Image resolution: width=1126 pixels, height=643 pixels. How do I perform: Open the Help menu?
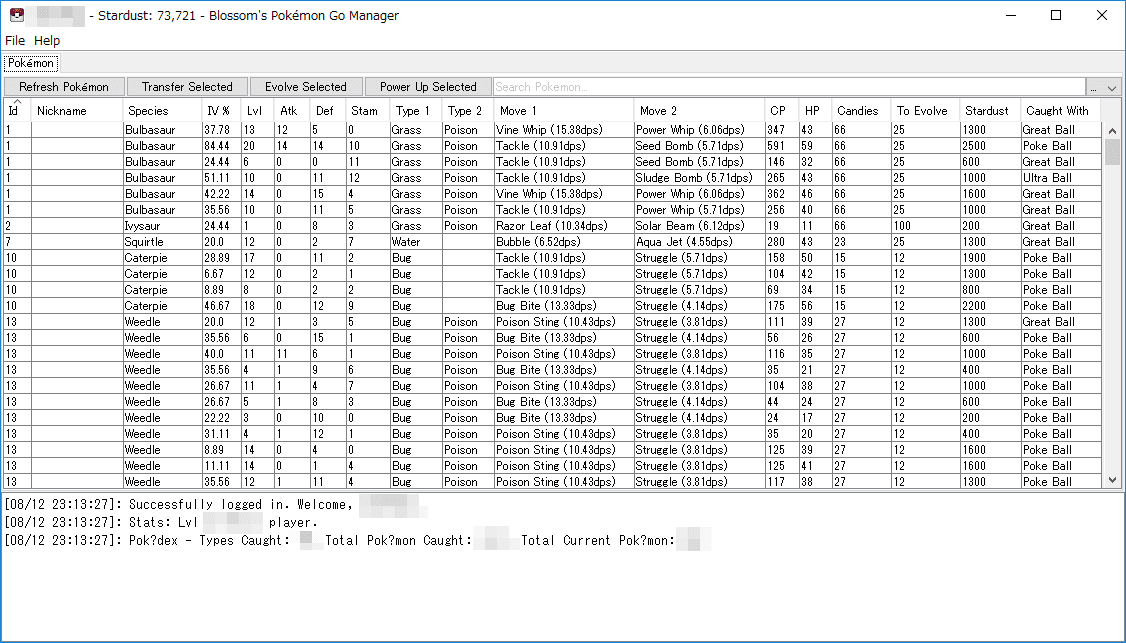pos(47,40)
